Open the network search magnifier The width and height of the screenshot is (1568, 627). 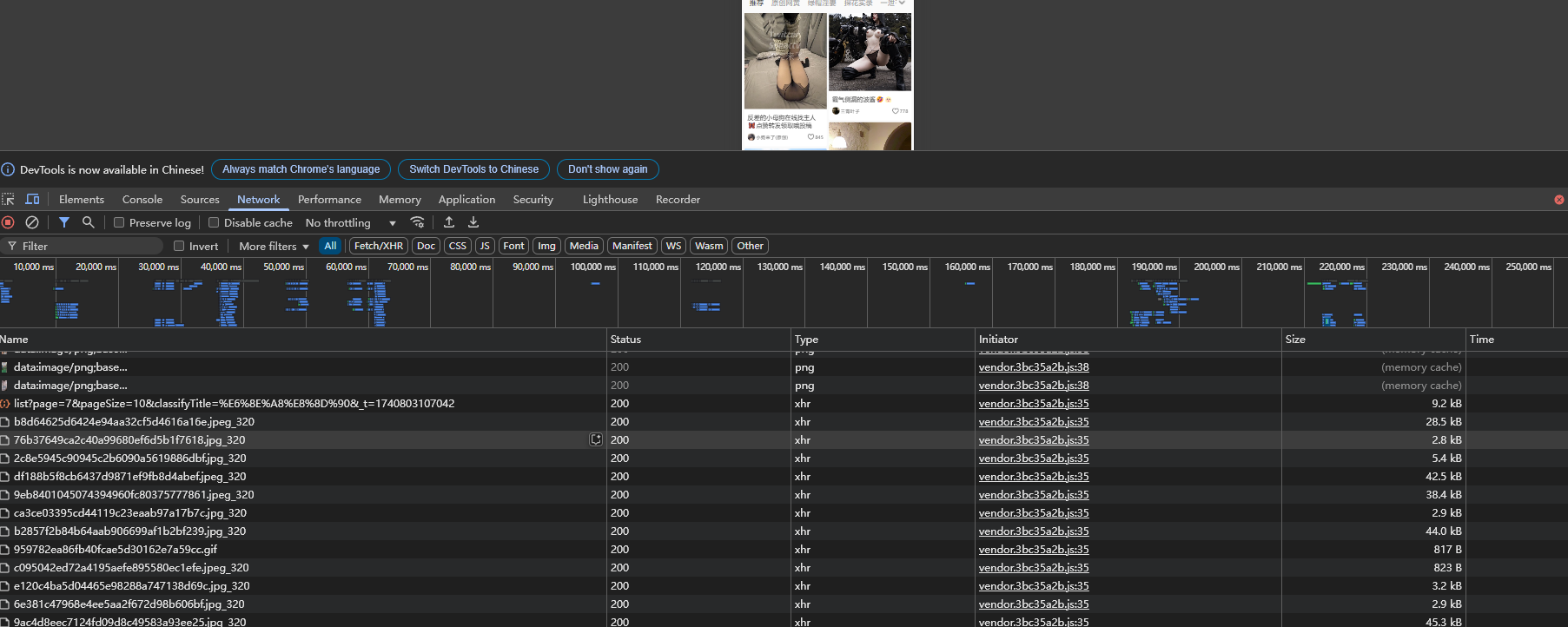(88, 222)
